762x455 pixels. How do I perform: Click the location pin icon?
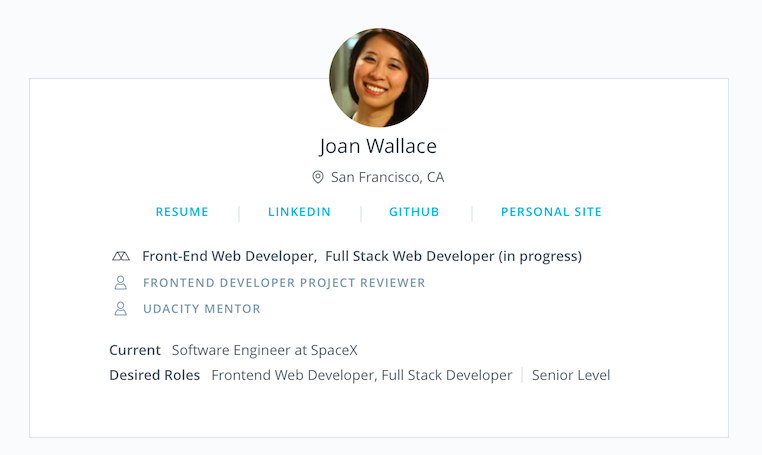318,177
